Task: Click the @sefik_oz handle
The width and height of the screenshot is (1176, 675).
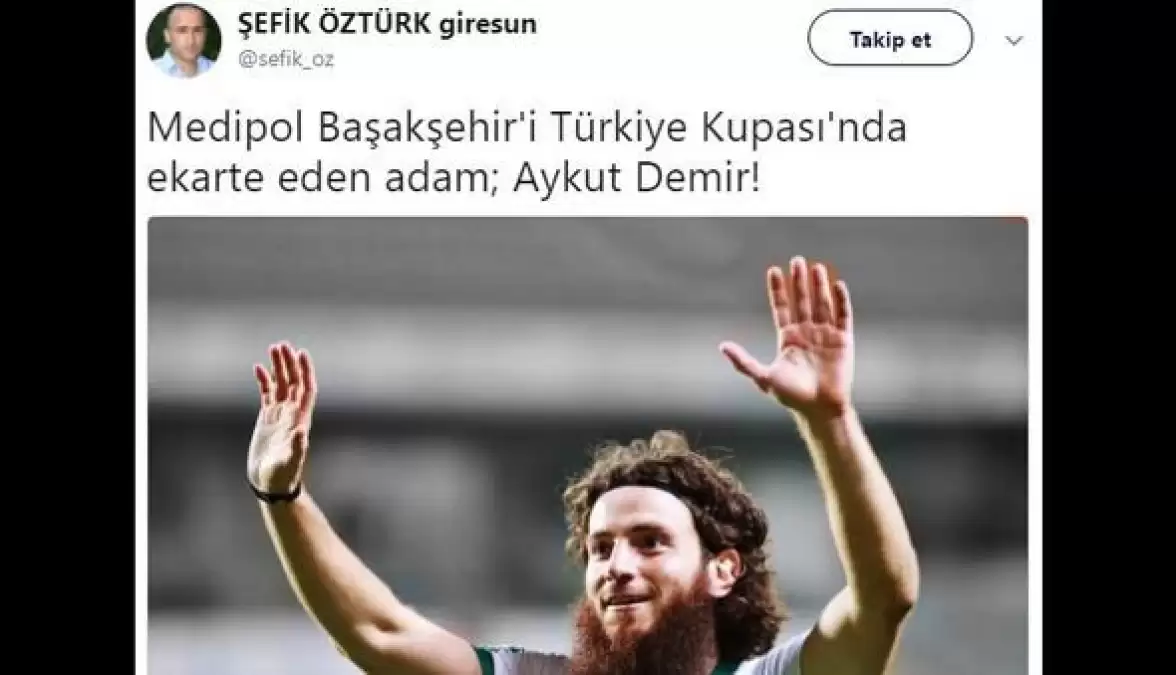Action: pyautogui.click(x=286, y=58)
